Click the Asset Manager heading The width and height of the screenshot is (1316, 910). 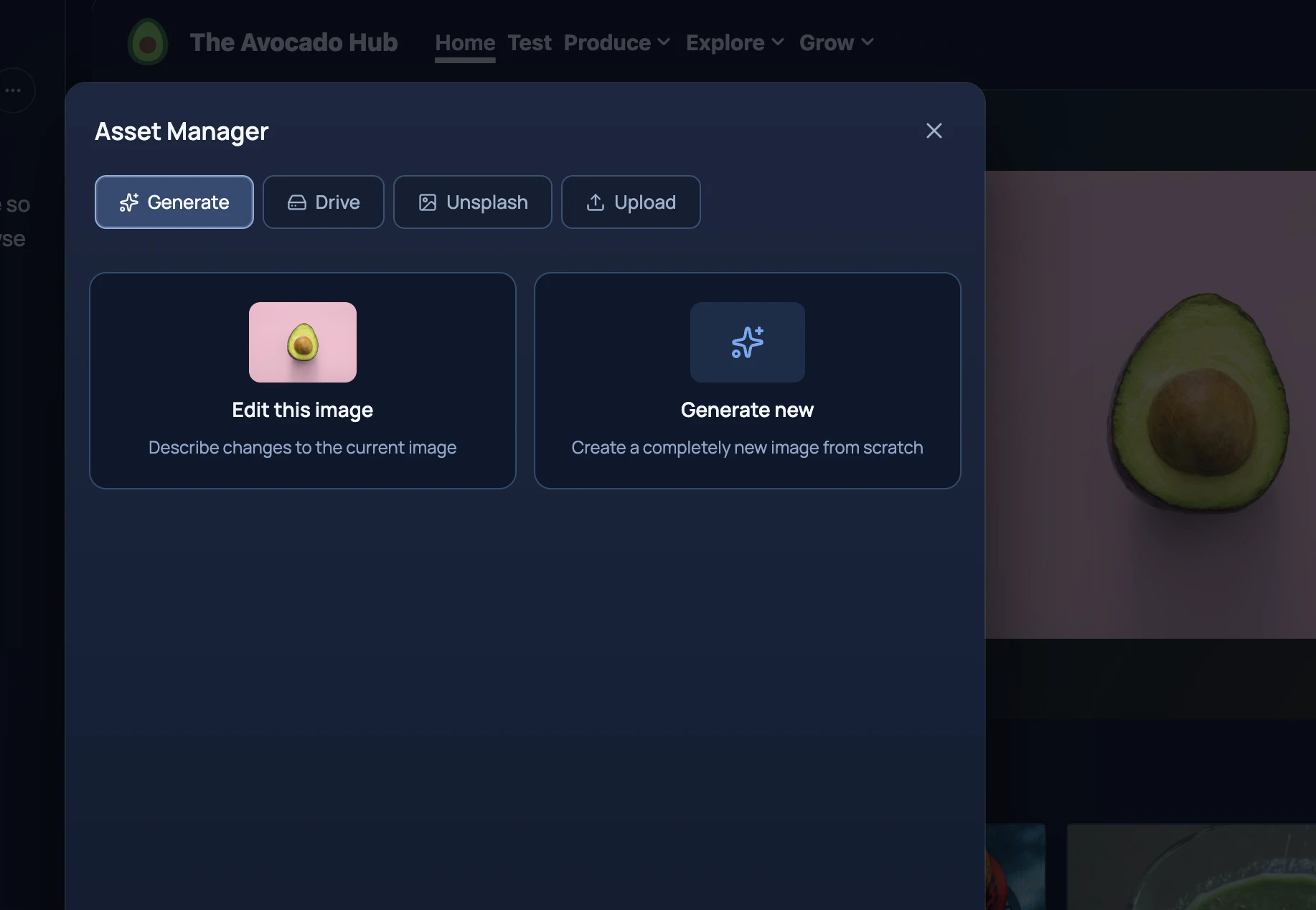(182, 131)
